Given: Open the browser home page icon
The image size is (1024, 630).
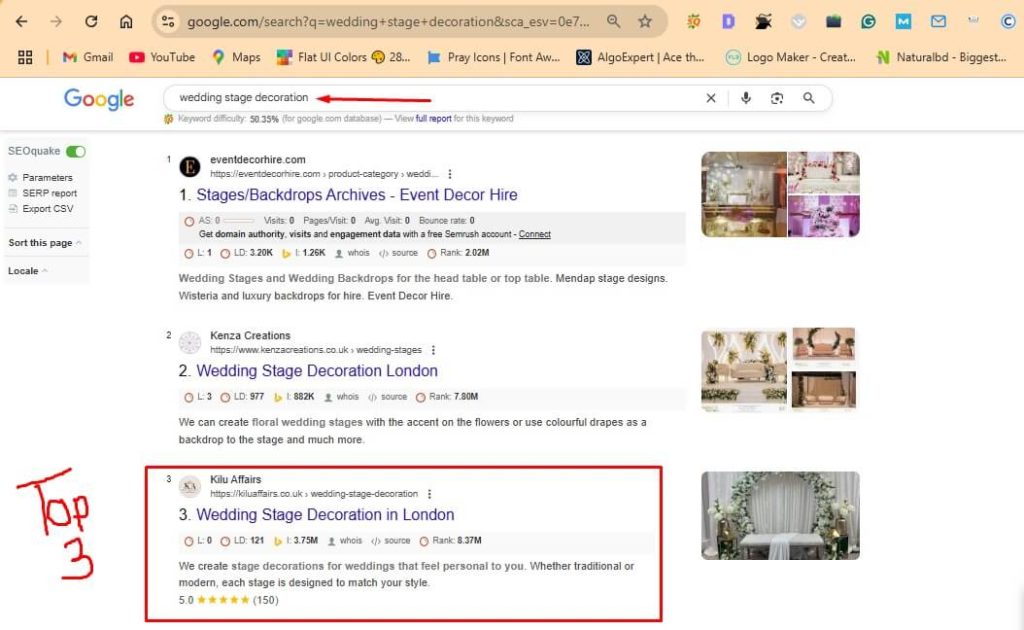Looking at the screenshot, I should [x=126, y=22].
